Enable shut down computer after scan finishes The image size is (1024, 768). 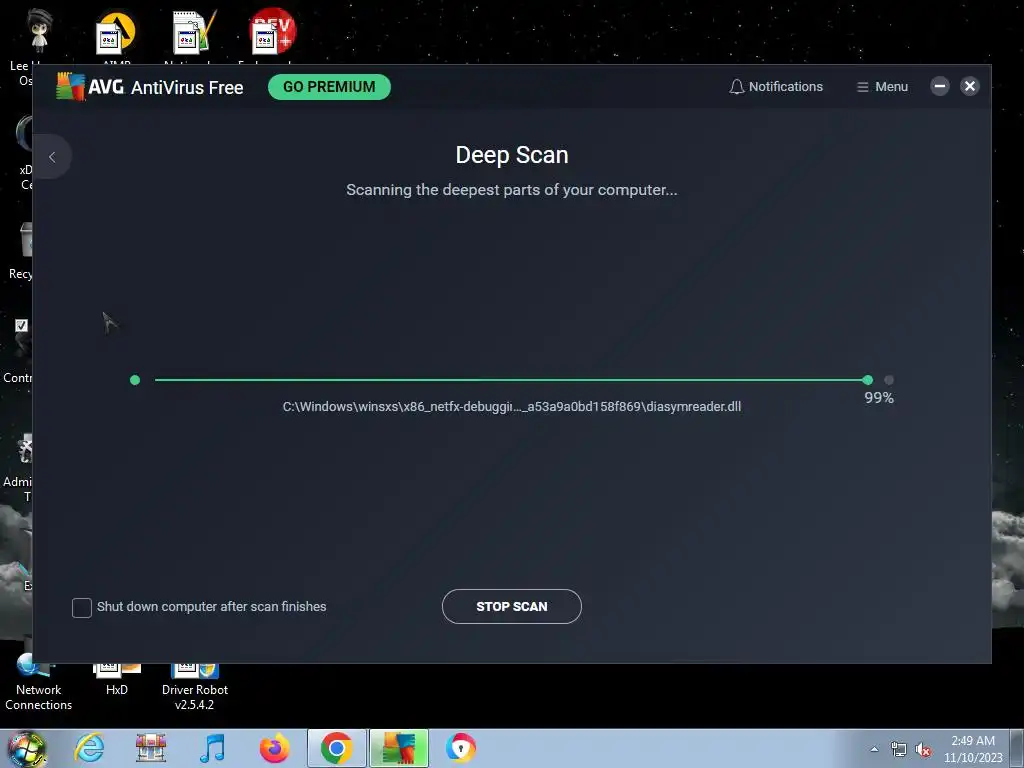pos(82,607)
